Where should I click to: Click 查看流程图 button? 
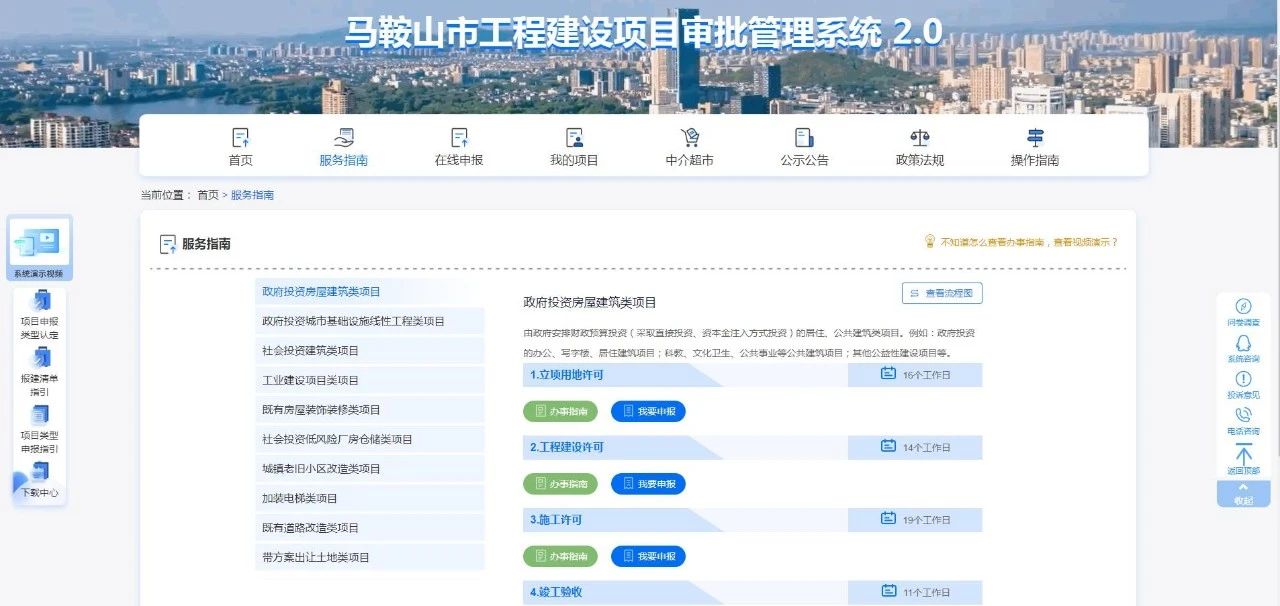point(942,293)
